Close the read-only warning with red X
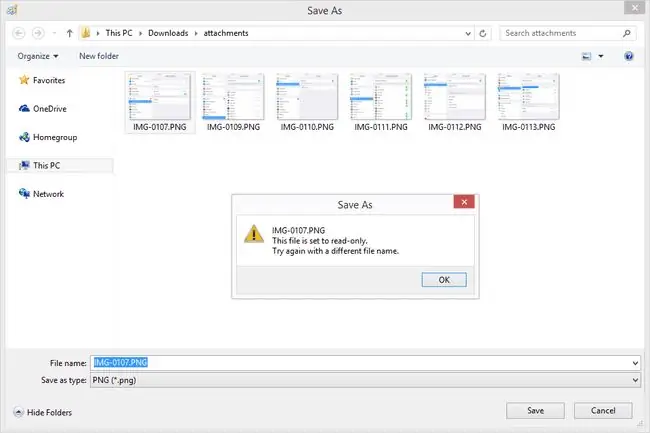 click(464, 202)
